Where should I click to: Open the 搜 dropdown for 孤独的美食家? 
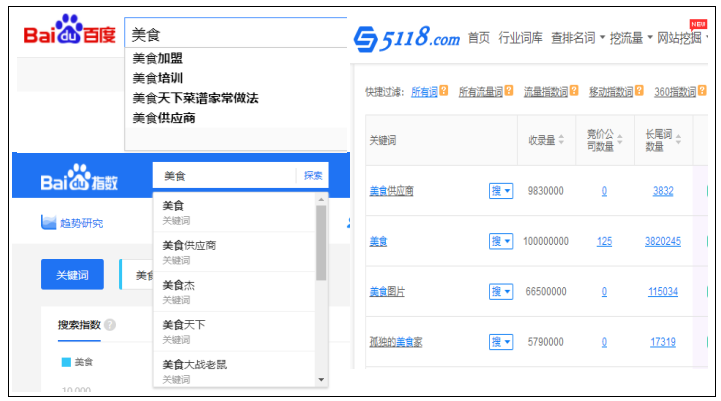[x=501, y=342]
